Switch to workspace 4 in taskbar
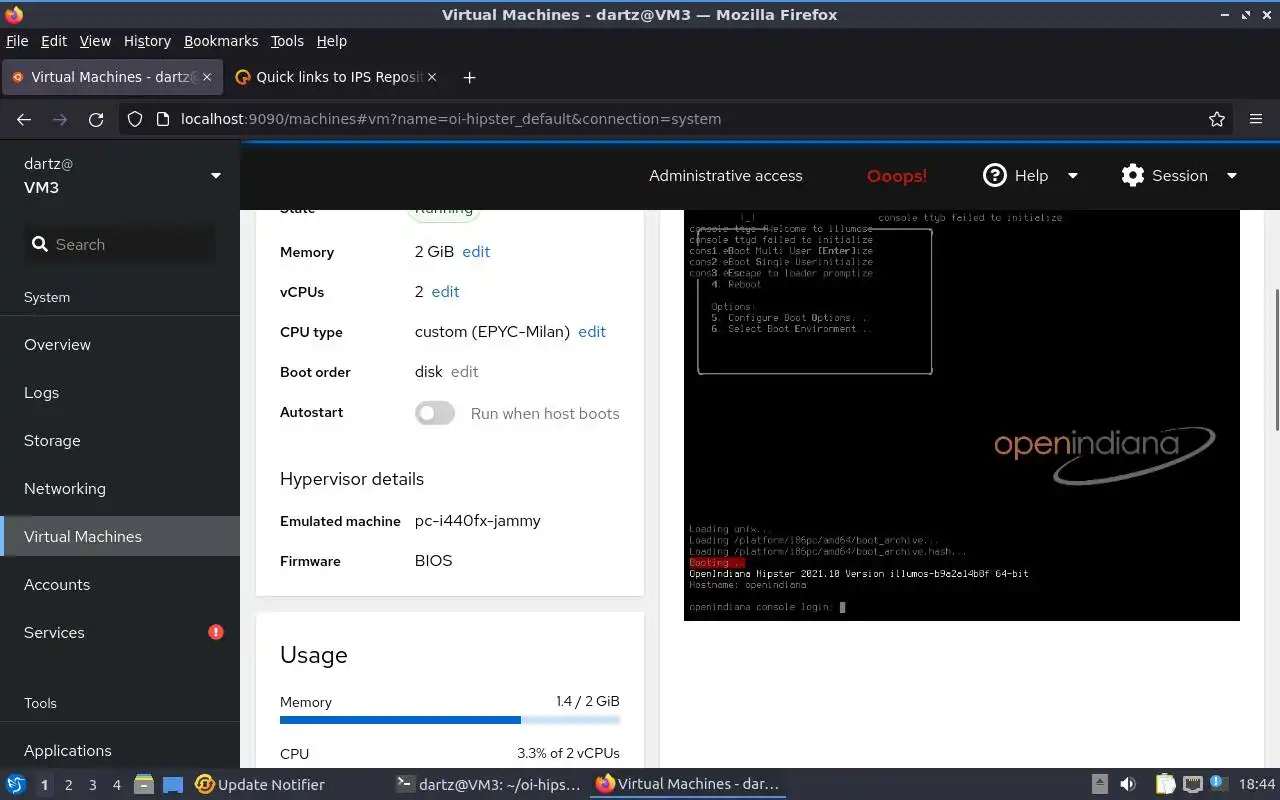 tap(116, 785)
